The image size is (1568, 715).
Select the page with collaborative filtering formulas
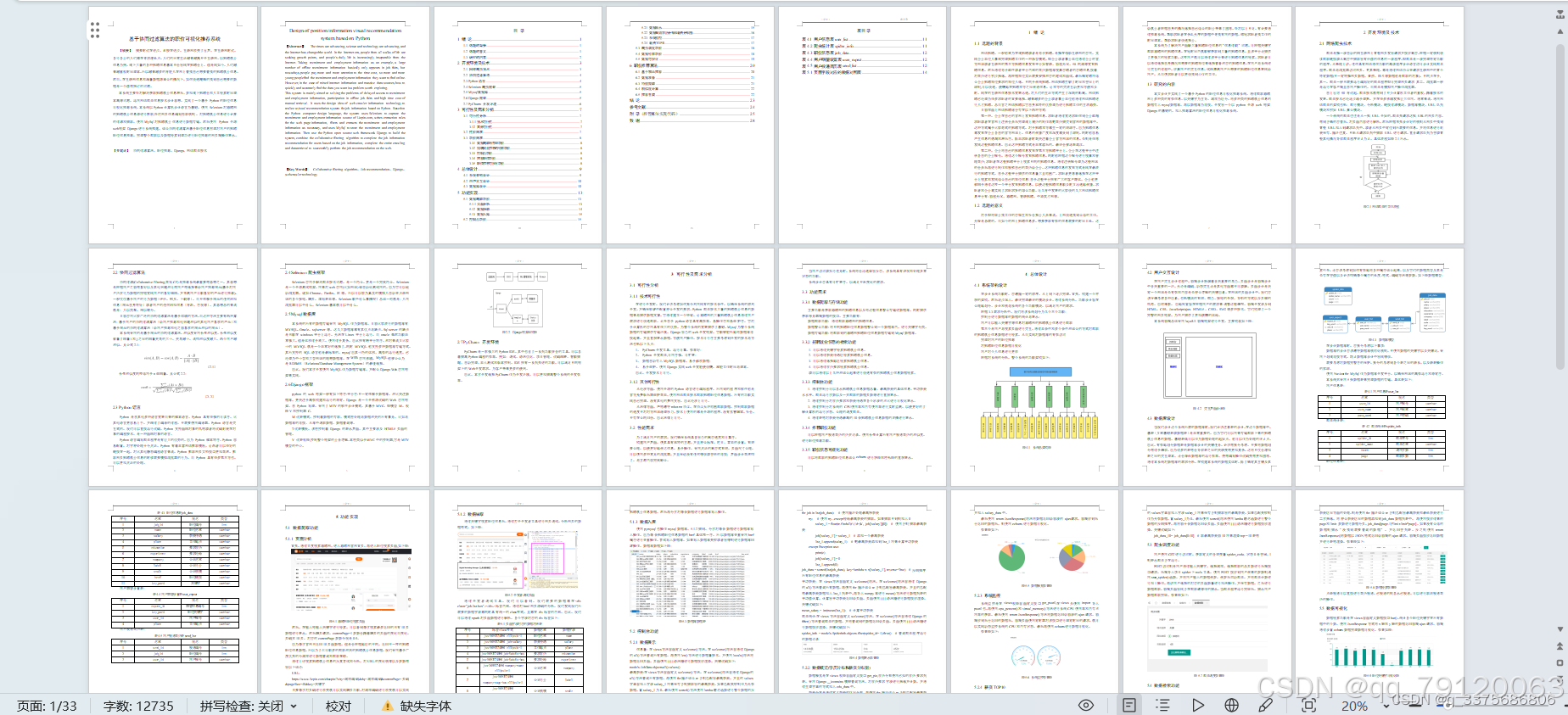click(x=173, y=367)
